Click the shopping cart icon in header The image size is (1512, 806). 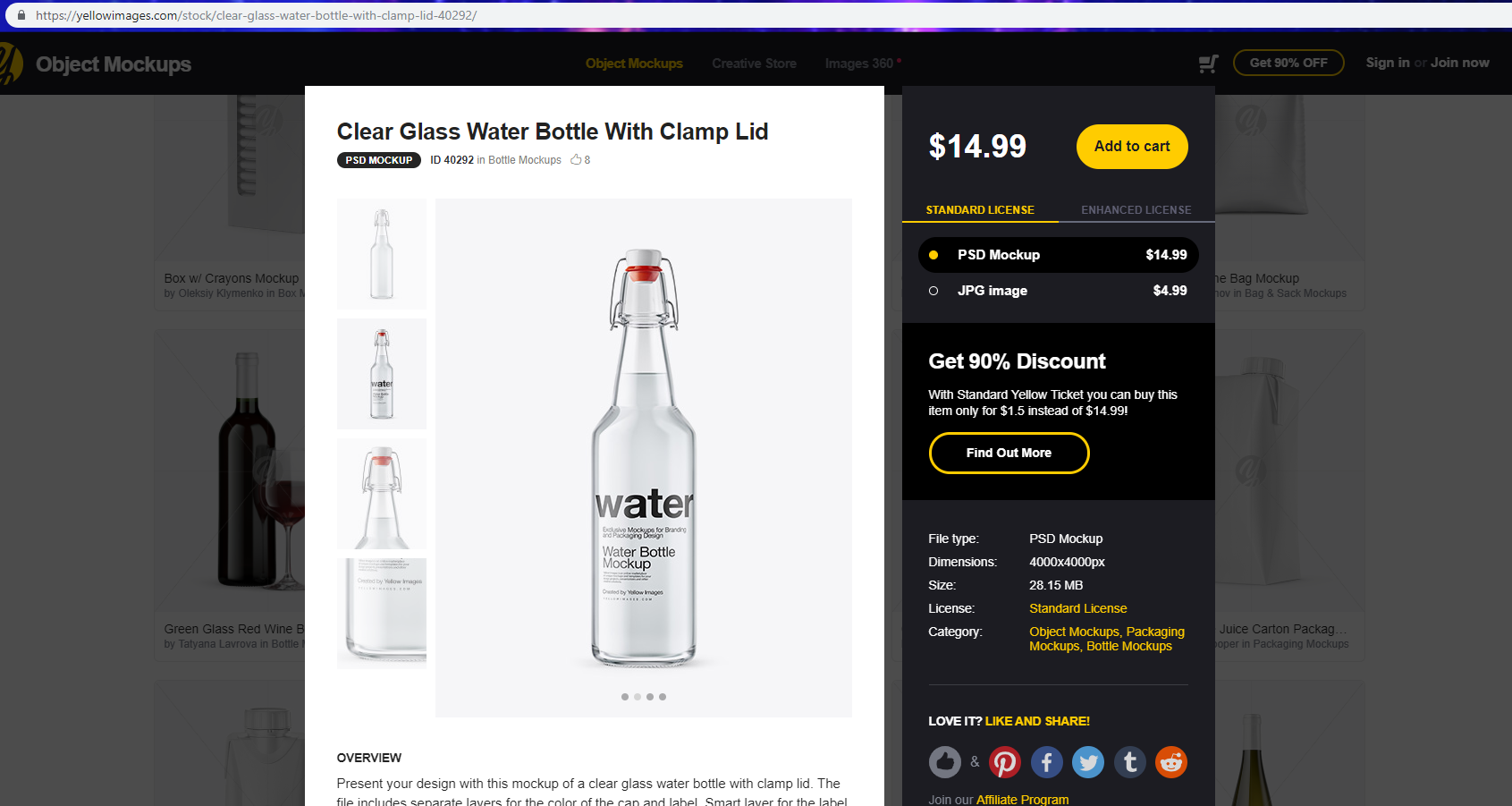pos(1208,64)
